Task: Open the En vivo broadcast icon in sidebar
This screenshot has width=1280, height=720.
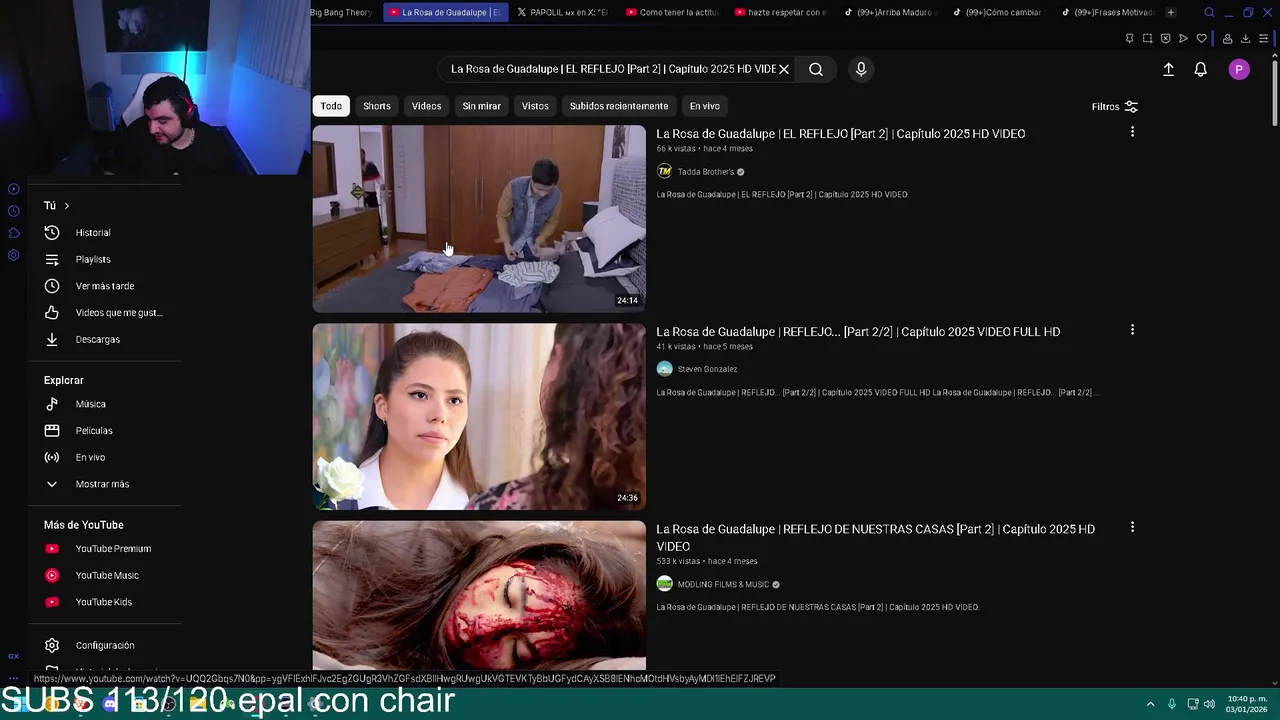Action: click(52, 458)
